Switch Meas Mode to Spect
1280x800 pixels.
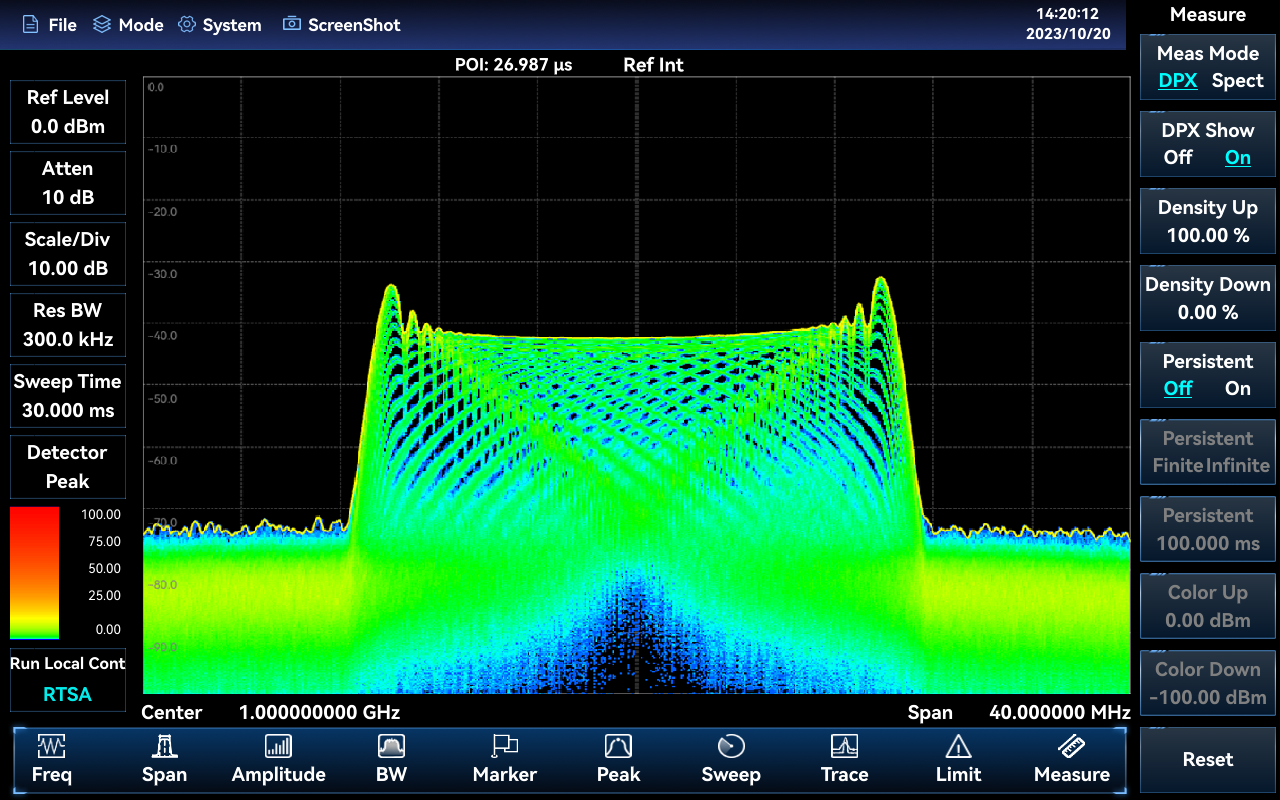pos(1237,81)
